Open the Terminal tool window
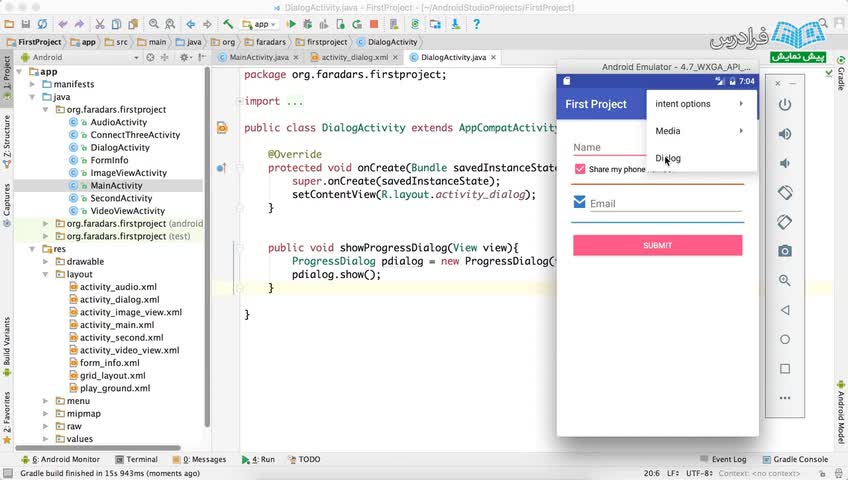 136,459
